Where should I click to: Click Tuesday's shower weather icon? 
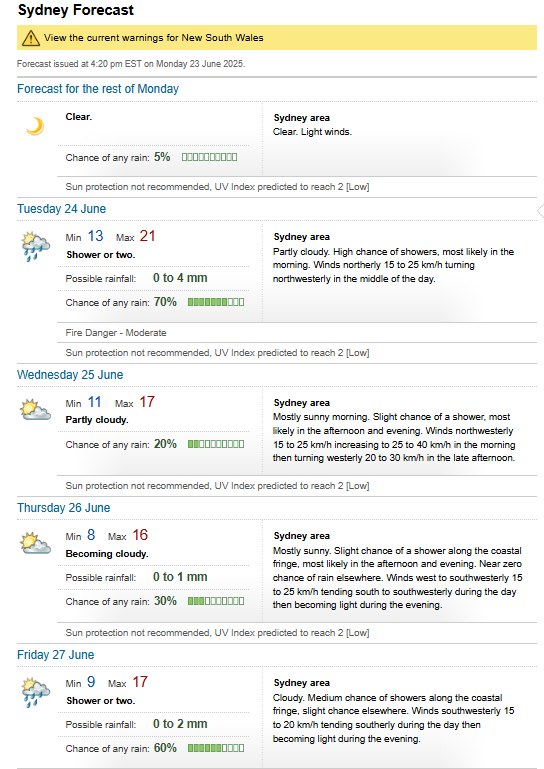pos(36,247)
